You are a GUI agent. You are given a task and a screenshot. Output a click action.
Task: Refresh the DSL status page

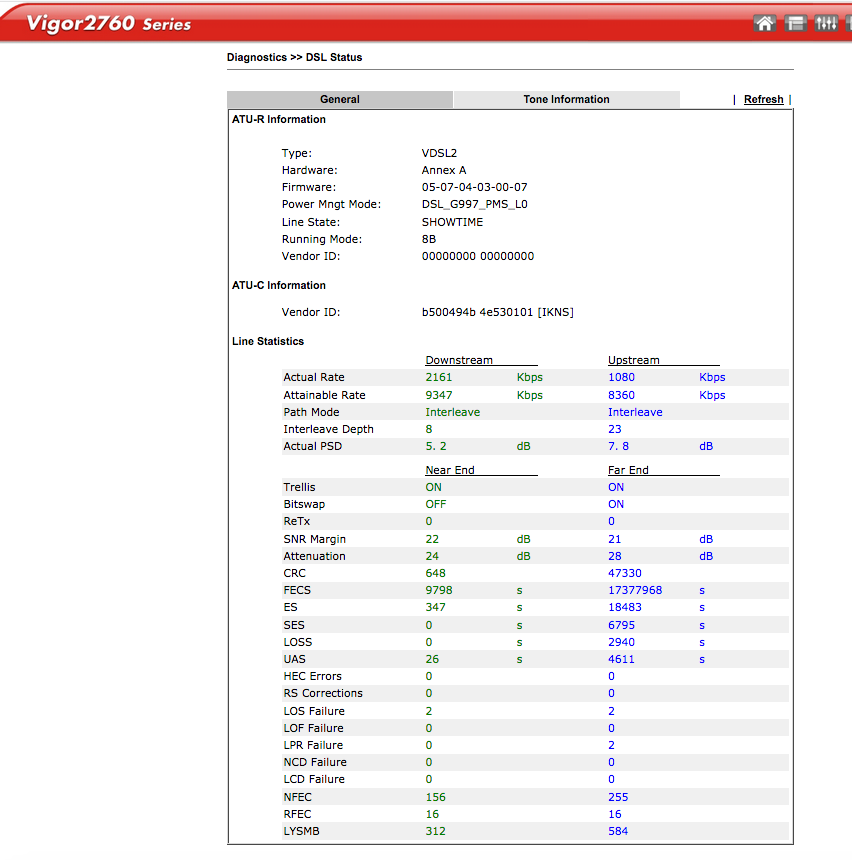pos(763,100)
